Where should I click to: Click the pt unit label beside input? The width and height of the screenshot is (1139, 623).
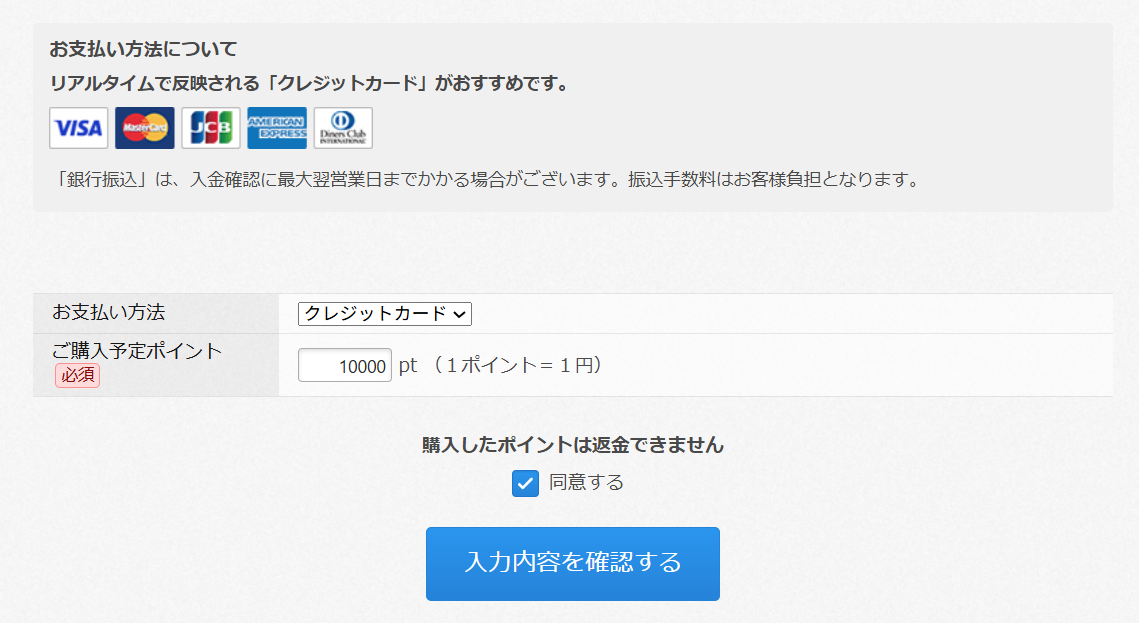pyautogui.click(x=408, y=366)
